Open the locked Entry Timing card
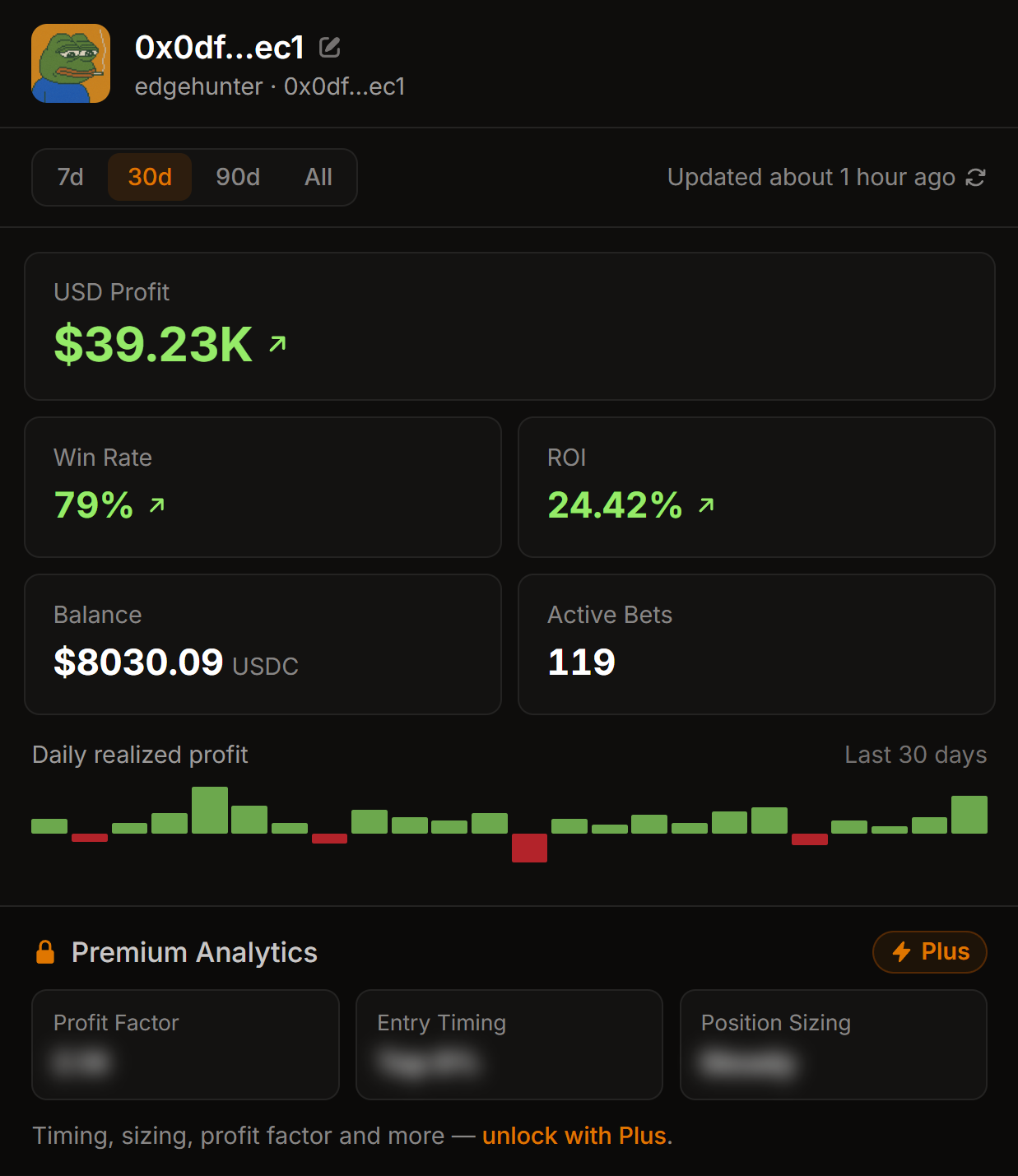 [x=509, y=1044]
